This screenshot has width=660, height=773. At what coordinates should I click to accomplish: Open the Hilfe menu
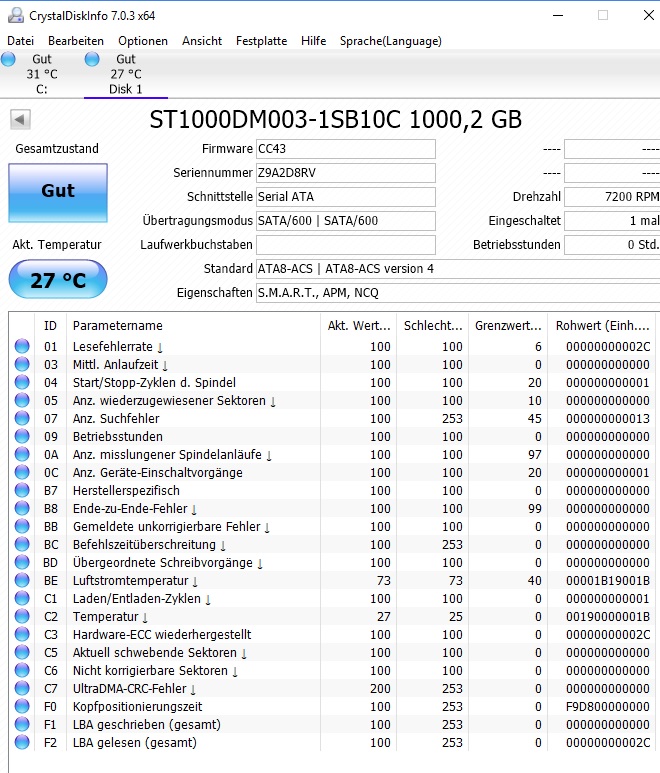313,41
